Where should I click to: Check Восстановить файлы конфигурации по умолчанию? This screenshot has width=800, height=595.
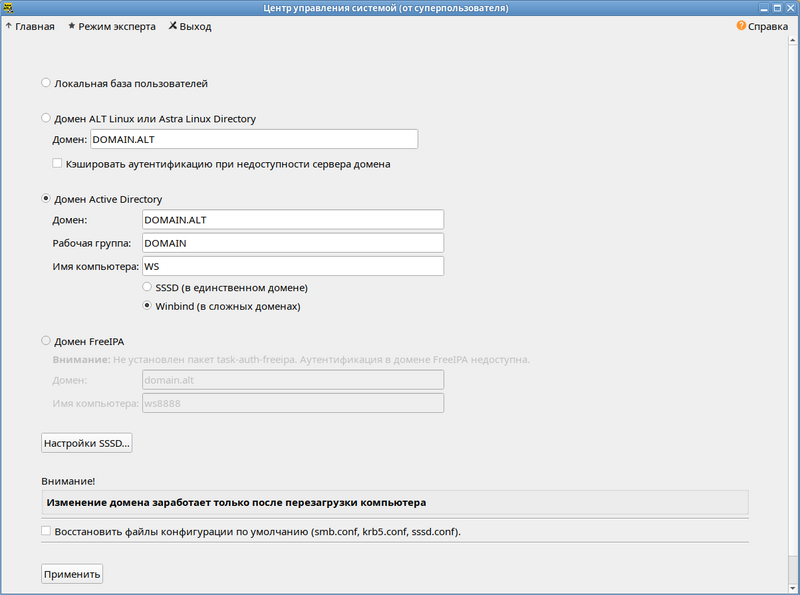tap(46, 531)
